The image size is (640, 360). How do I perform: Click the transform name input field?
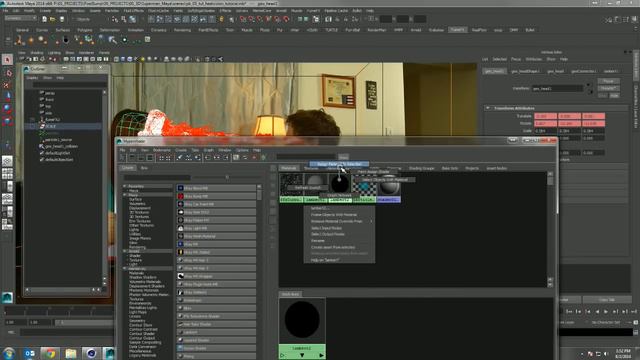coord(558,88)
